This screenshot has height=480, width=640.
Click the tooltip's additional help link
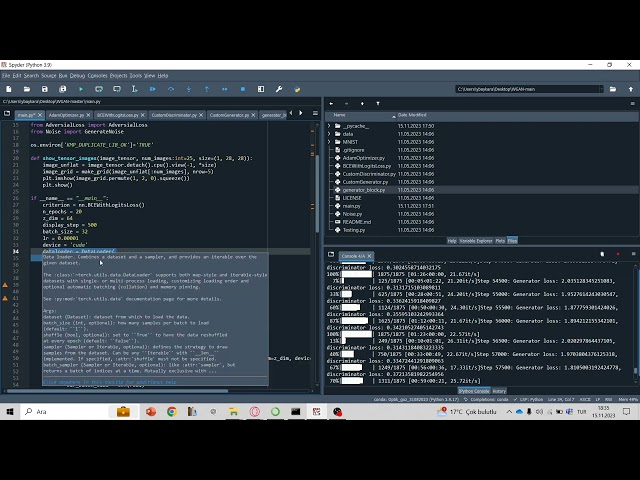click(109, 382)
